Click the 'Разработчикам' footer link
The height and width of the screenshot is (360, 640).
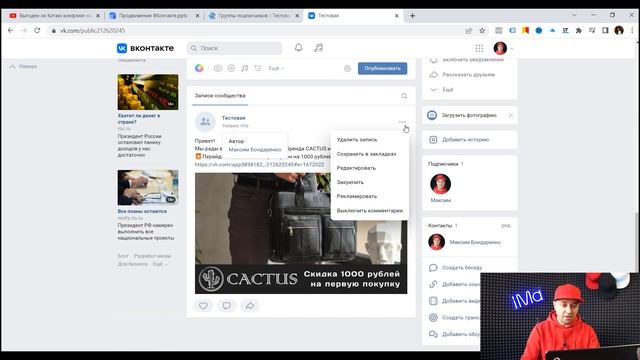coord(152,256)
